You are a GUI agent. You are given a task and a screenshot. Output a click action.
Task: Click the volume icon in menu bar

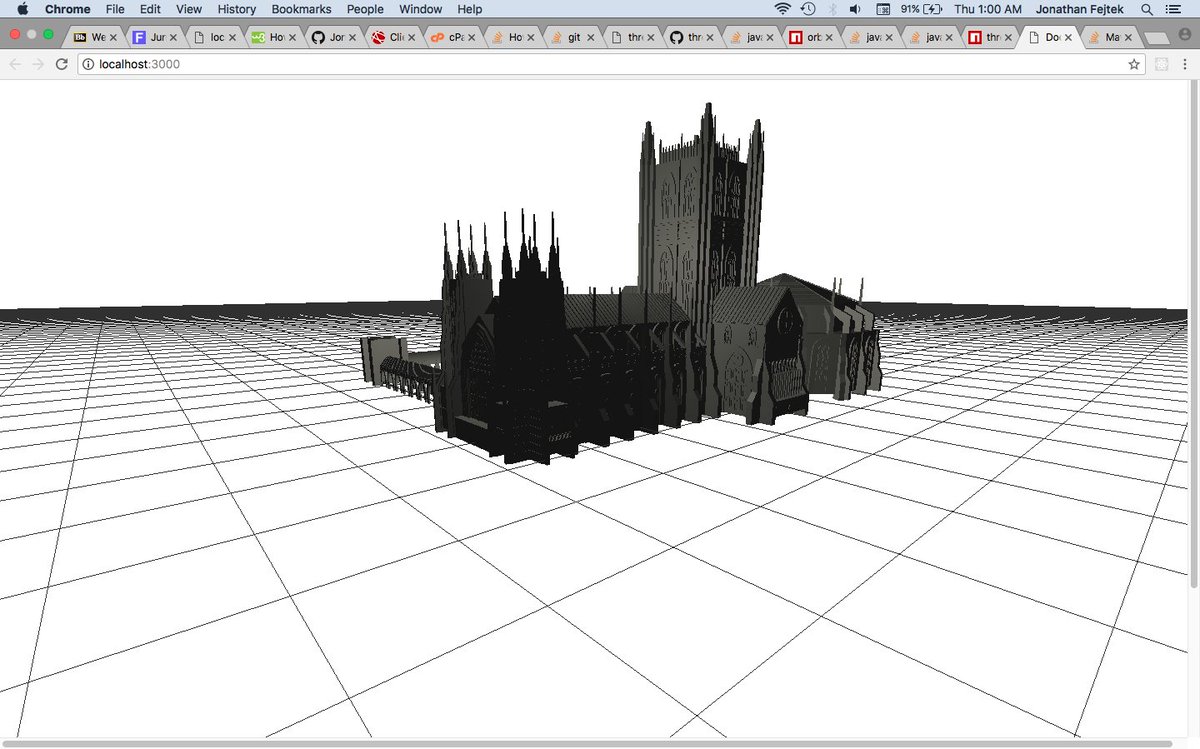[855, 9]
